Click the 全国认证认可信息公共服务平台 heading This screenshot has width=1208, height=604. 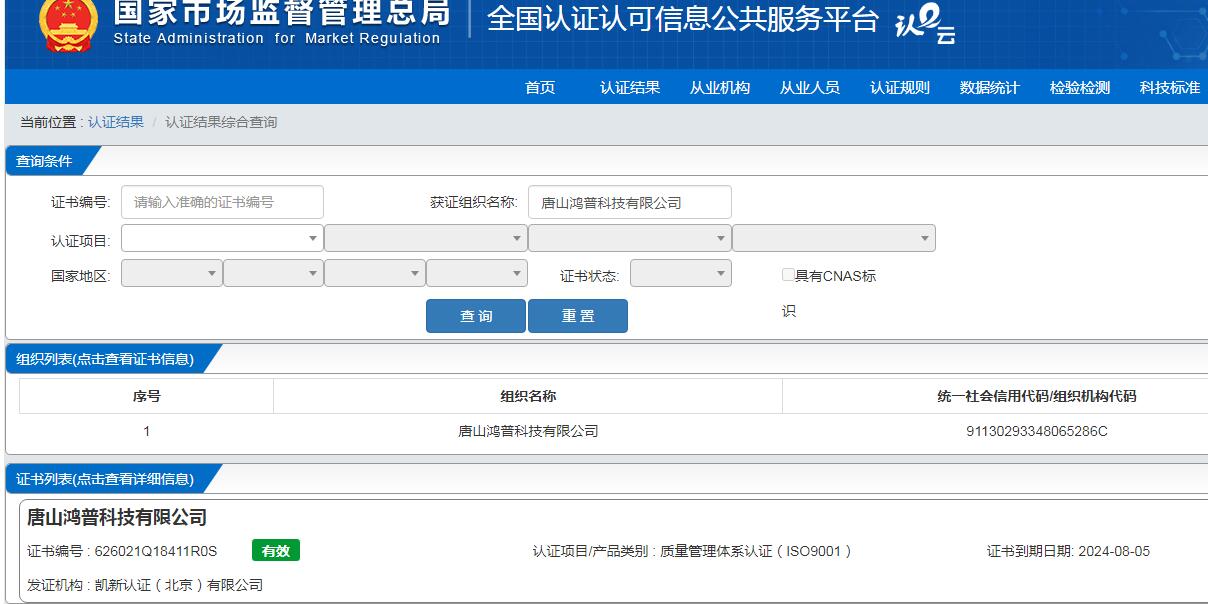(683, 20)
